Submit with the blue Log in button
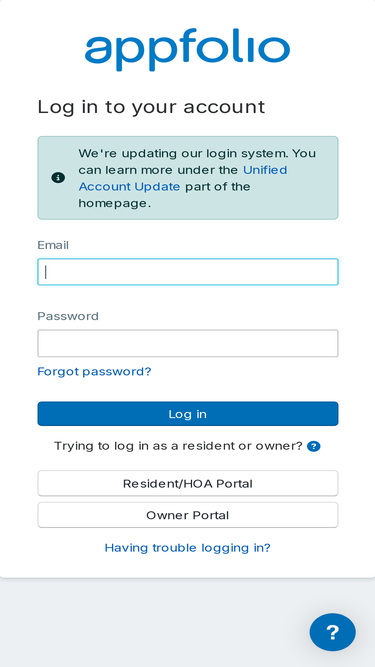This screenshot has height=667, width=375. click(188, 414)
